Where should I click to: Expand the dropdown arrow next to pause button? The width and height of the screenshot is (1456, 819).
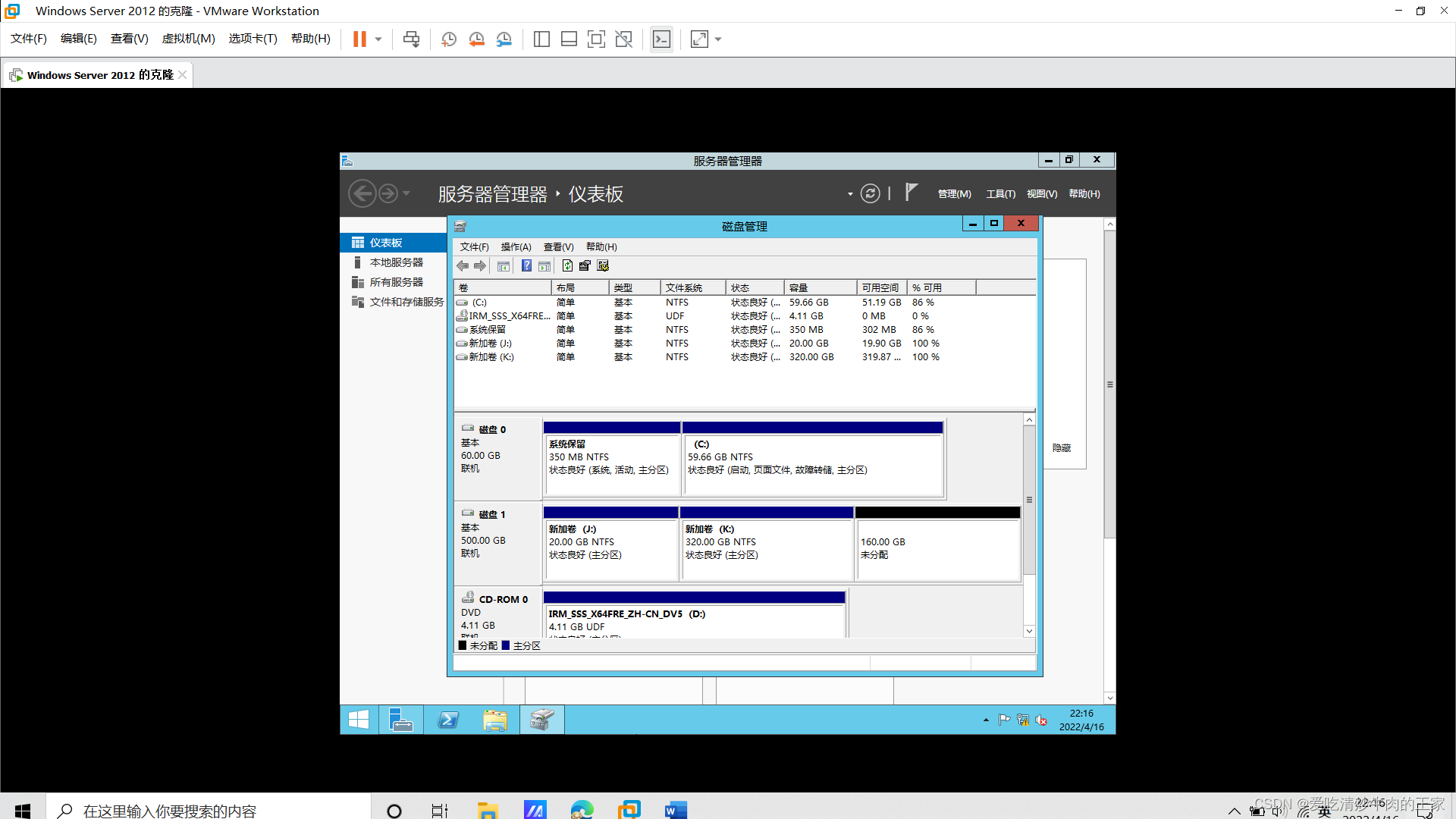[378, 39]
